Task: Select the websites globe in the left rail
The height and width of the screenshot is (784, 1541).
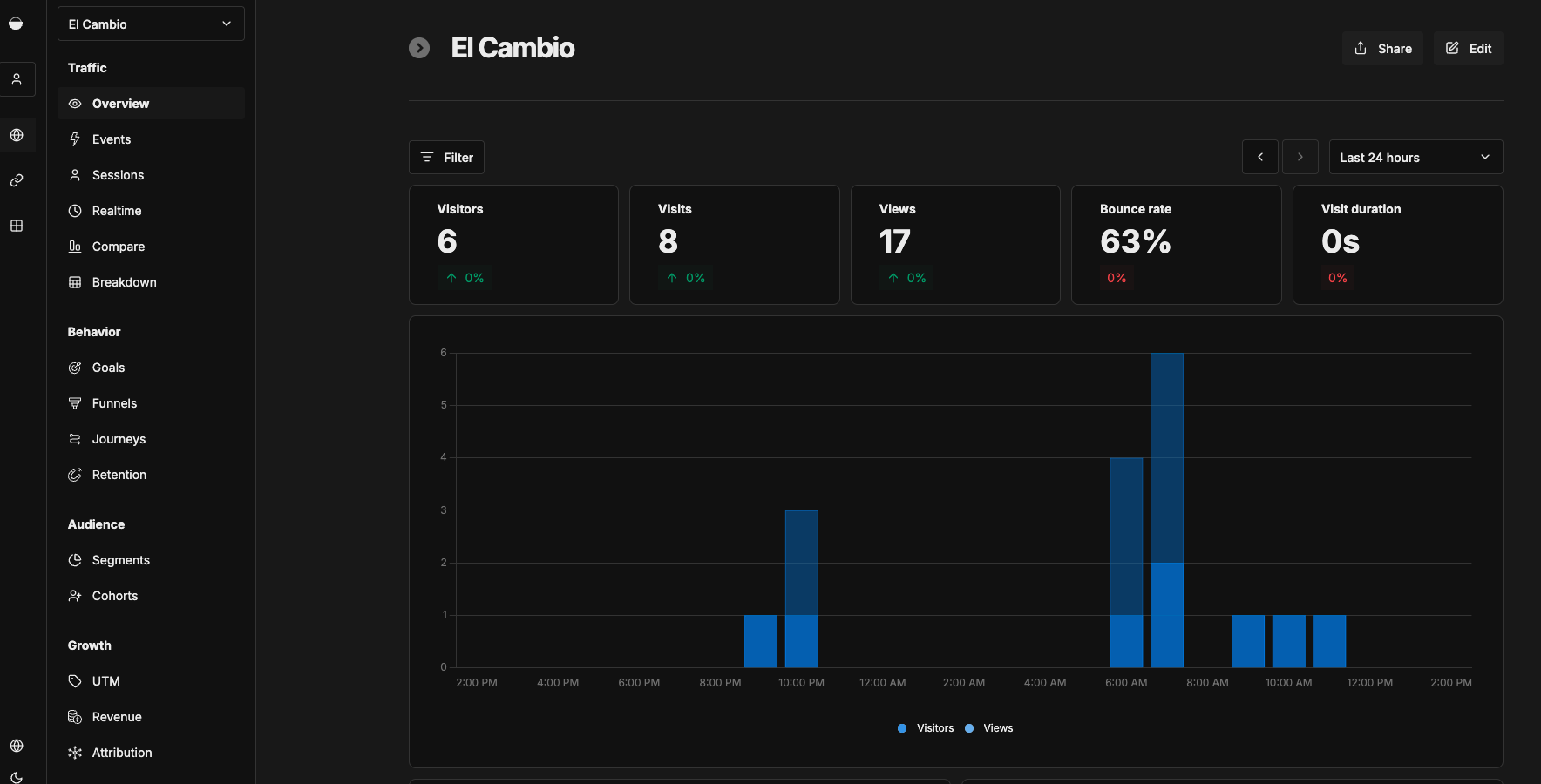Action: 17,135
